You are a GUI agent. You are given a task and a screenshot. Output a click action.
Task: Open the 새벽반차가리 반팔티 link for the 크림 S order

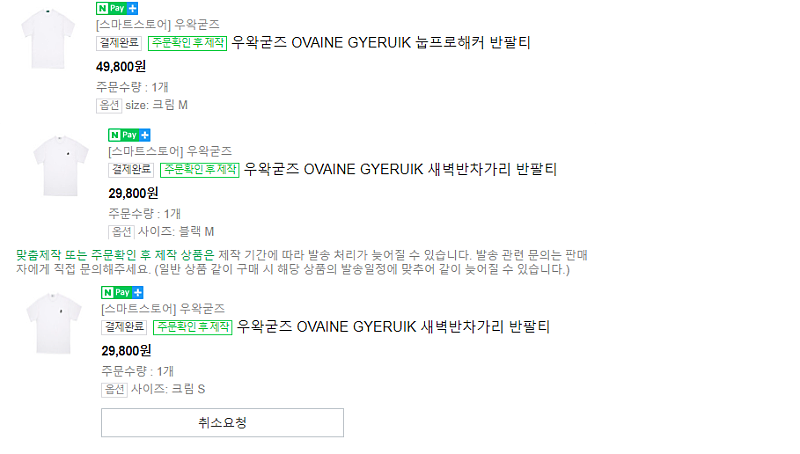(x=394, y=327)
